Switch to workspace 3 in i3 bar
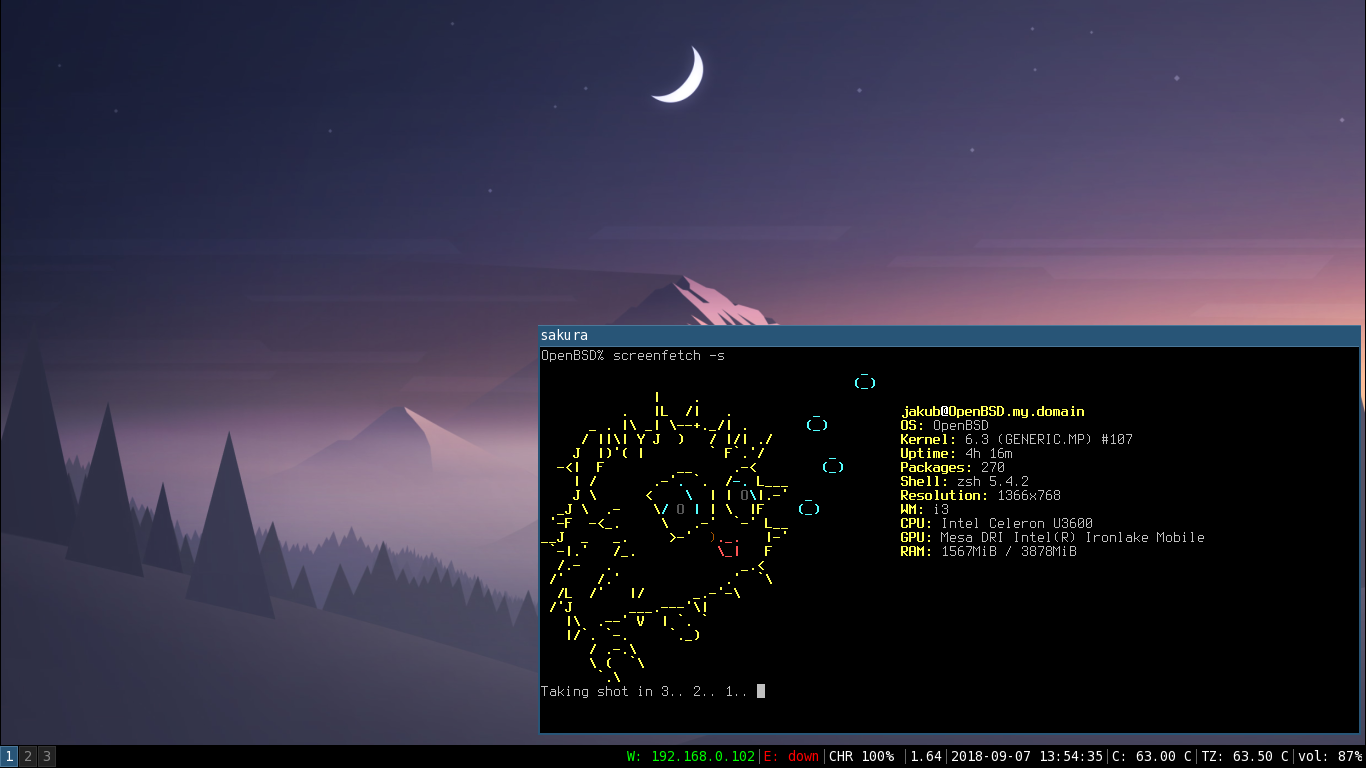This screenshot has width=1366, height=768. point(46,756)
